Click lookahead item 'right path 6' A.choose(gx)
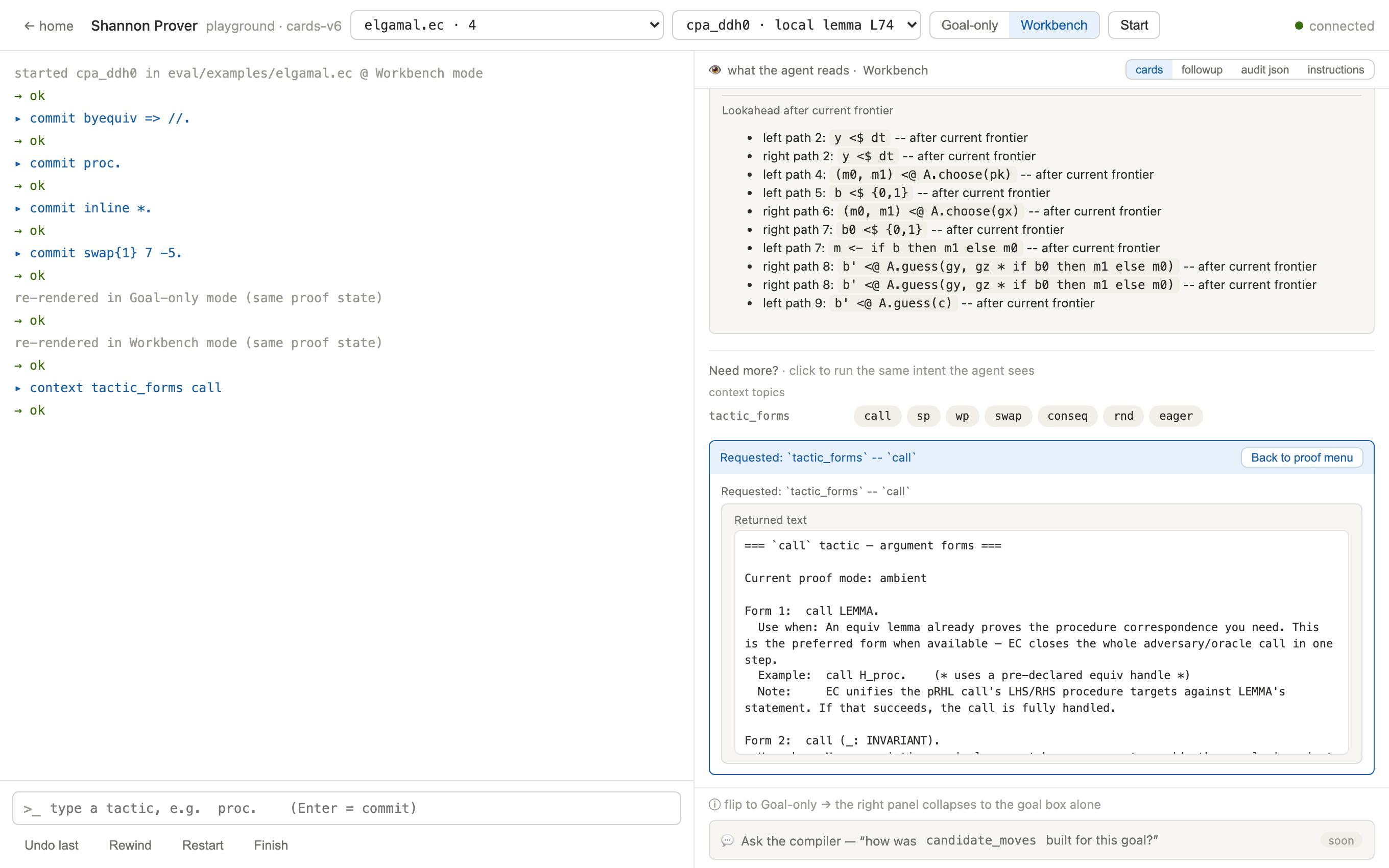 (962, 211)
